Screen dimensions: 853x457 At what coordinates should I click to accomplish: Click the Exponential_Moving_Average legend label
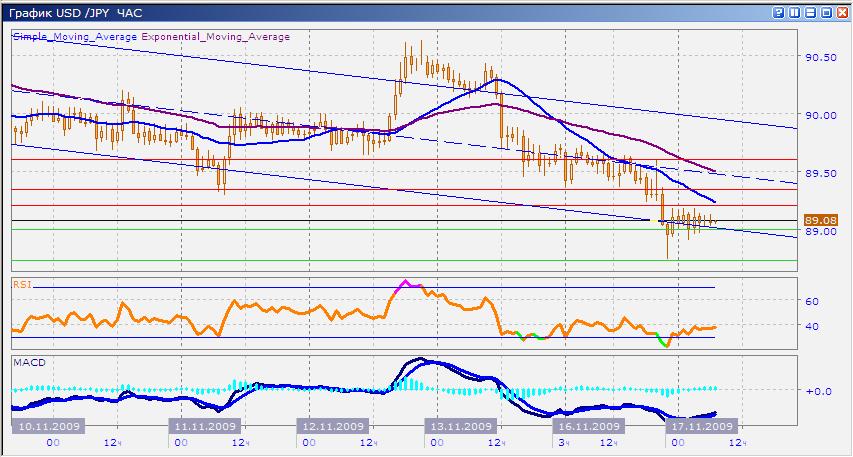[215, 36]
